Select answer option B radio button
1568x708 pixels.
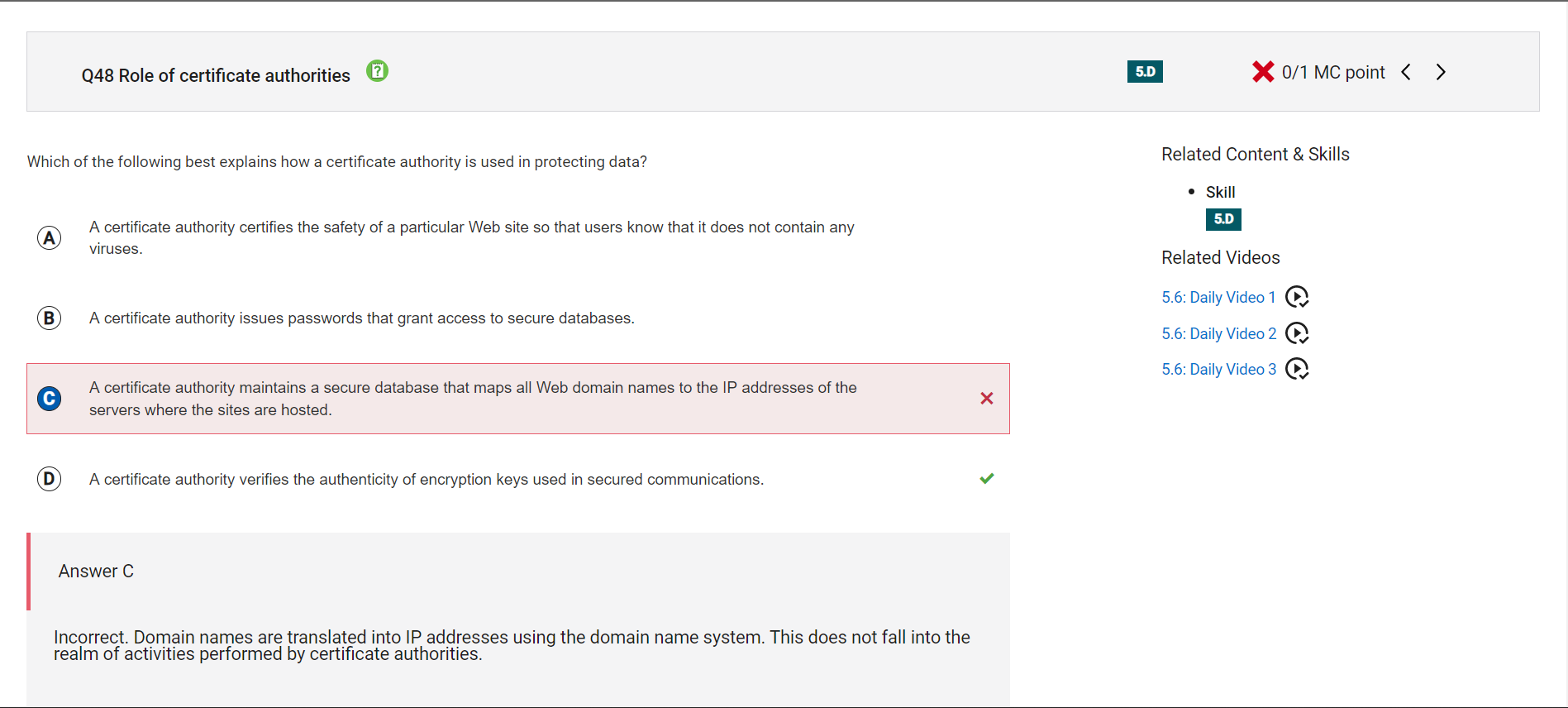50,318
